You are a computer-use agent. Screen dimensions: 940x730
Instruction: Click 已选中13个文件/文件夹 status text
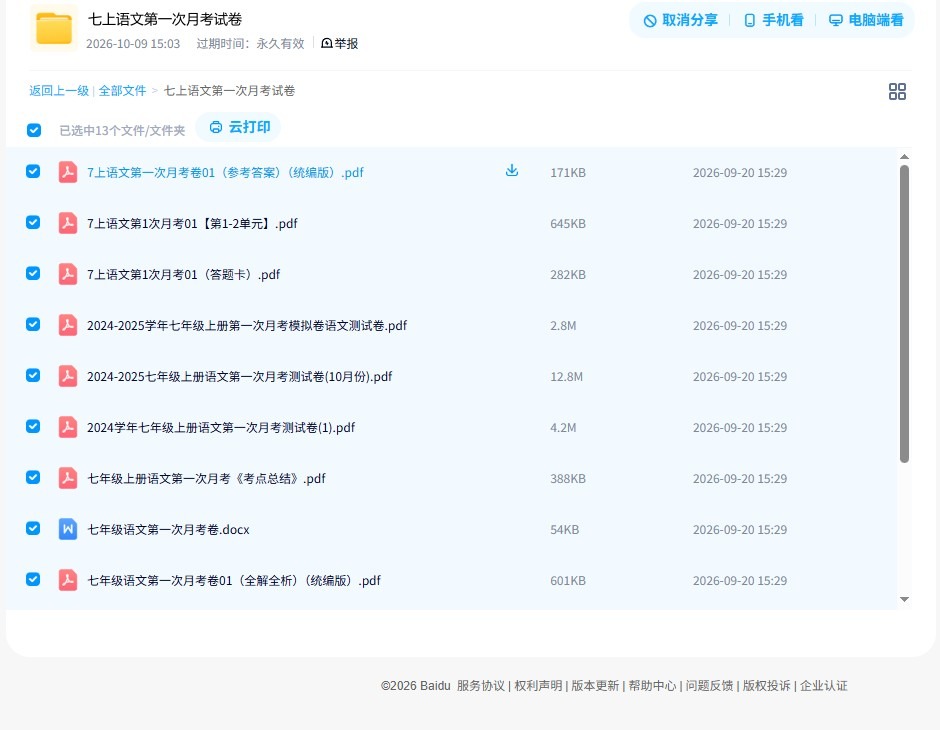tap(122, 131)
